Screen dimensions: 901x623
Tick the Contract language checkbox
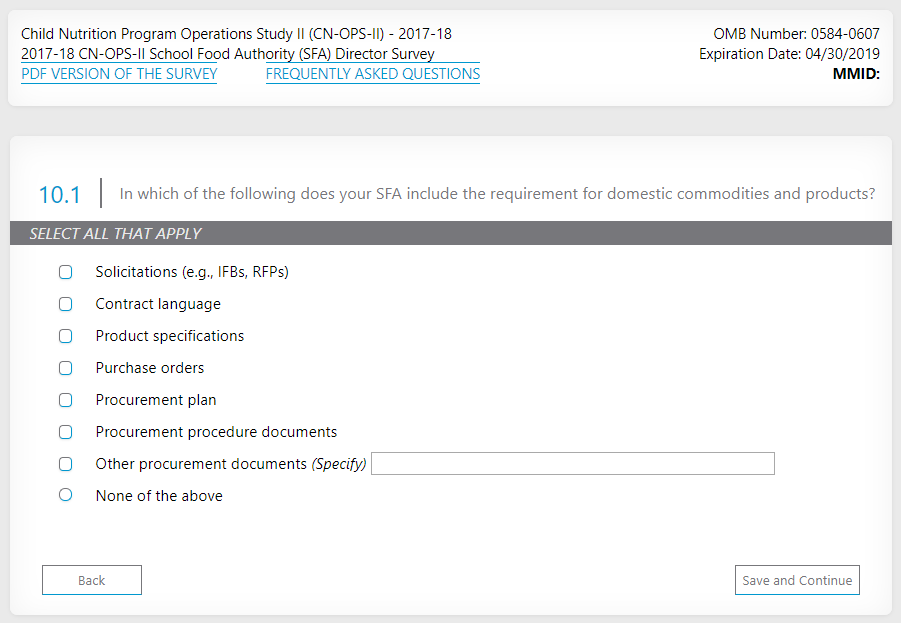click(x=66, y=304)
